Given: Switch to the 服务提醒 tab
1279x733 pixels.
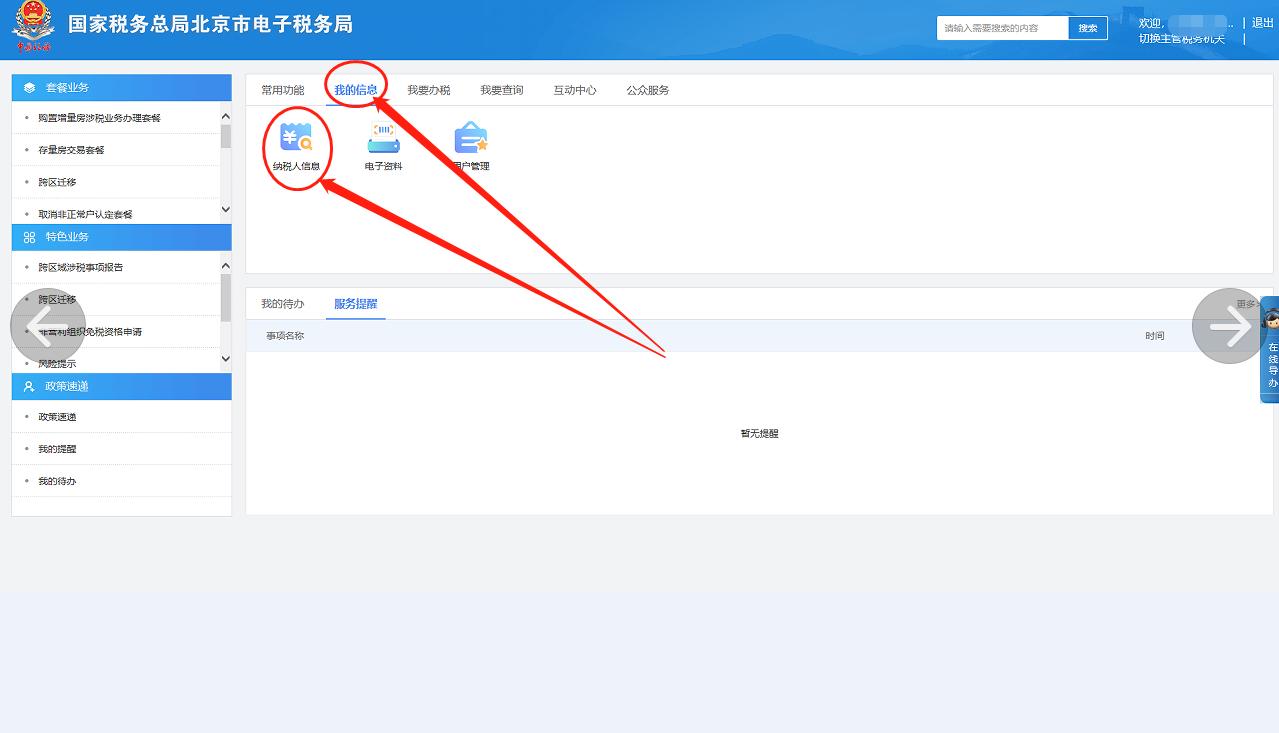Looking at the screenshot, I should [x=355, y=303].
